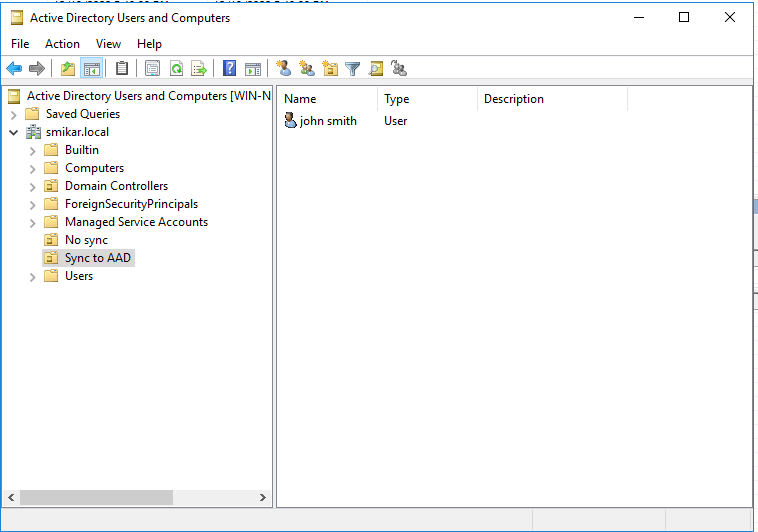Click the app icon in the title bar

click(x=17, y=18)
